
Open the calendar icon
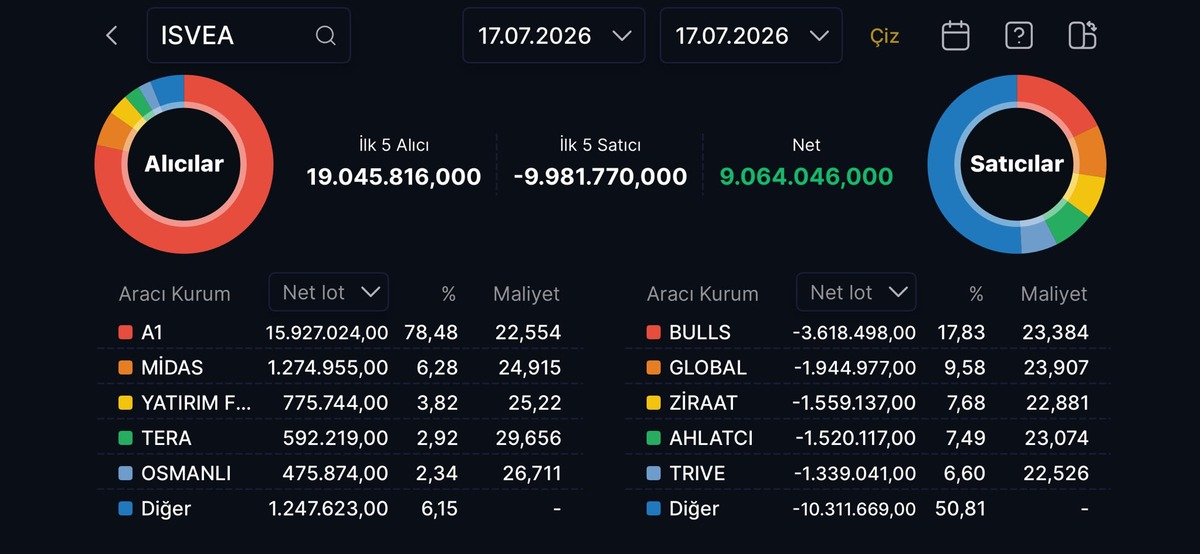click(955, 36)
